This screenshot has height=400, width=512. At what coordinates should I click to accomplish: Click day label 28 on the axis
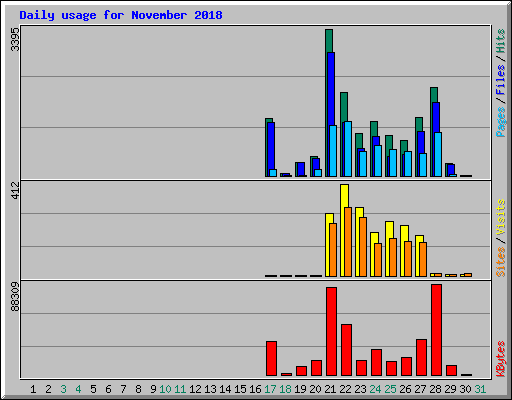[435, 389]
